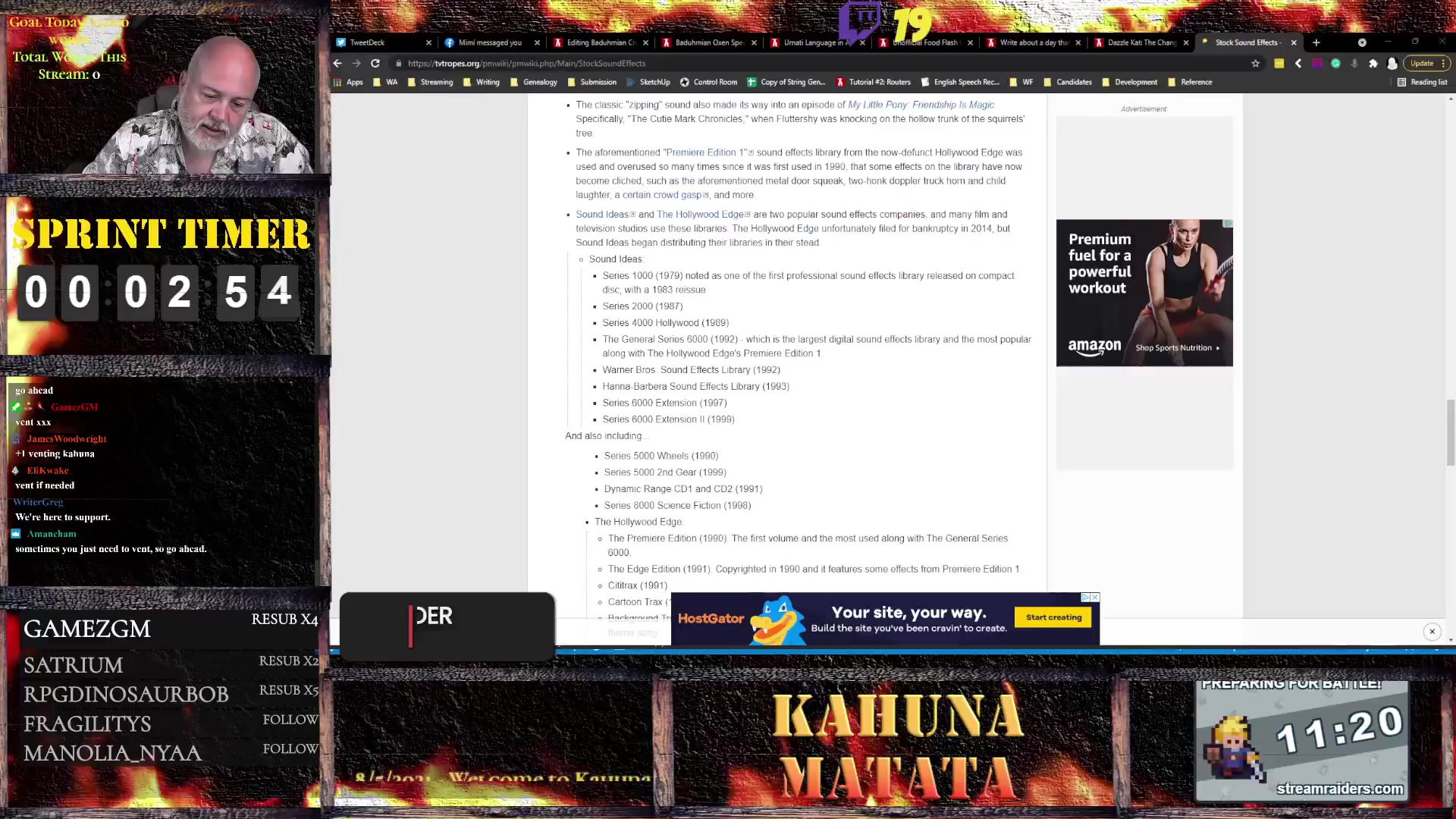Screen dimensions: 1456x819
Task: Open the Sound Ideas link
Action: [601, 215]
